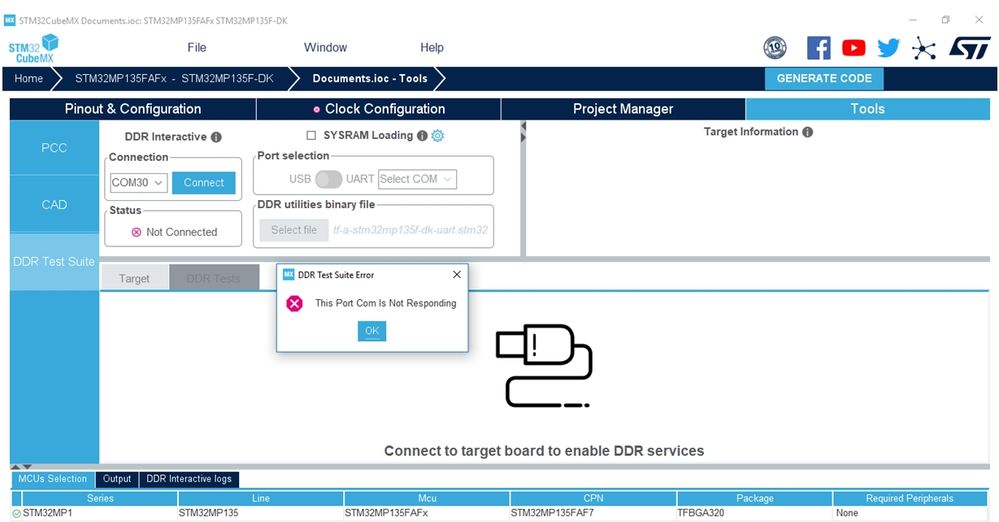Switch to Project Manager tab
The height and width of the screenshot is (522, 999).
(x=623, y=109)
